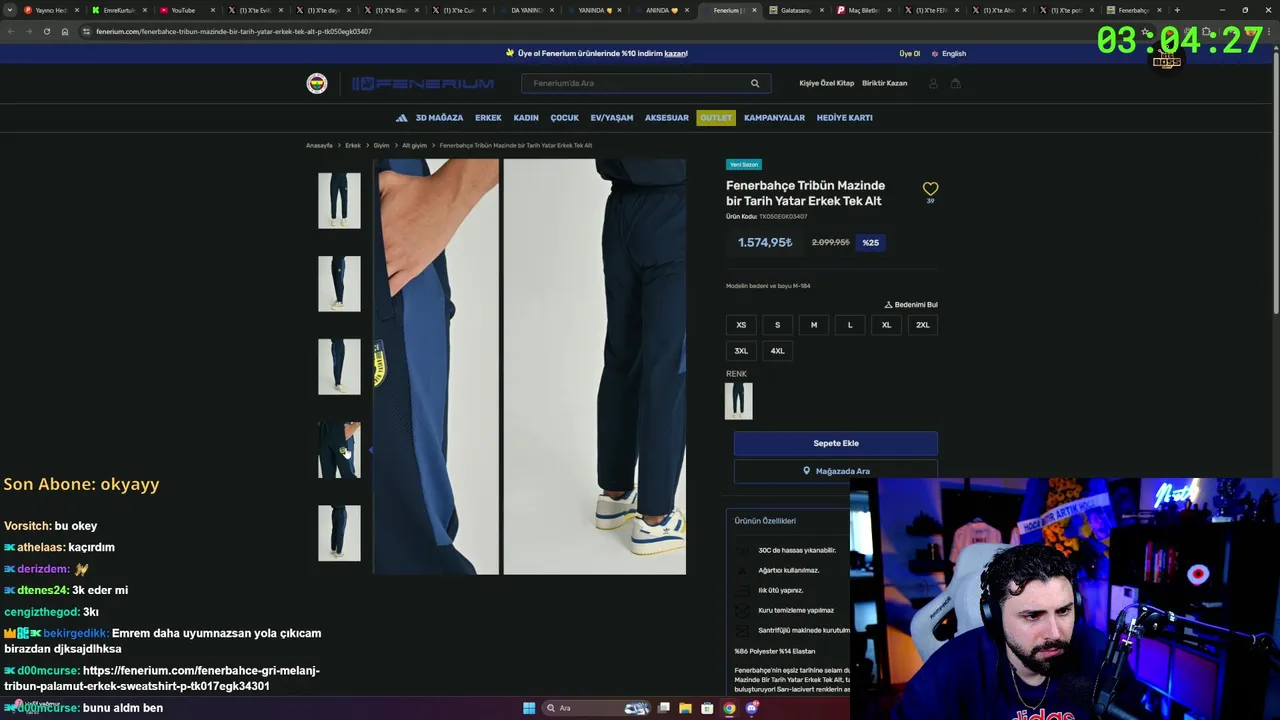Select the navy color swatch under RENK
1280x720 pixels.
(739, 401)
